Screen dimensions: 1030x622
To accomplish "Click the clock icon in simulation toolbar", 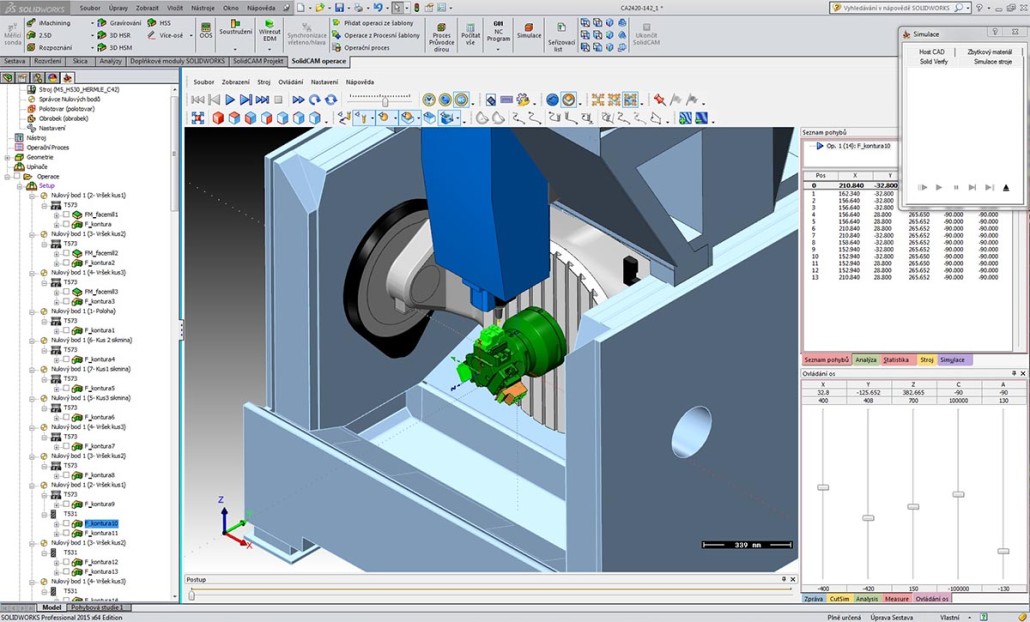I will click(x=429, y=100).
